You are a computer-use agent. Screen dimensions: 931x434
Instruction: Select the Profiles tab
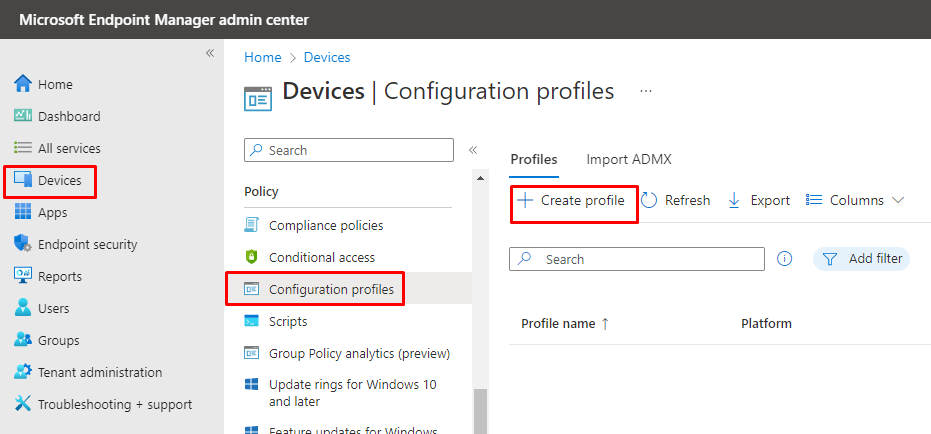534,160
